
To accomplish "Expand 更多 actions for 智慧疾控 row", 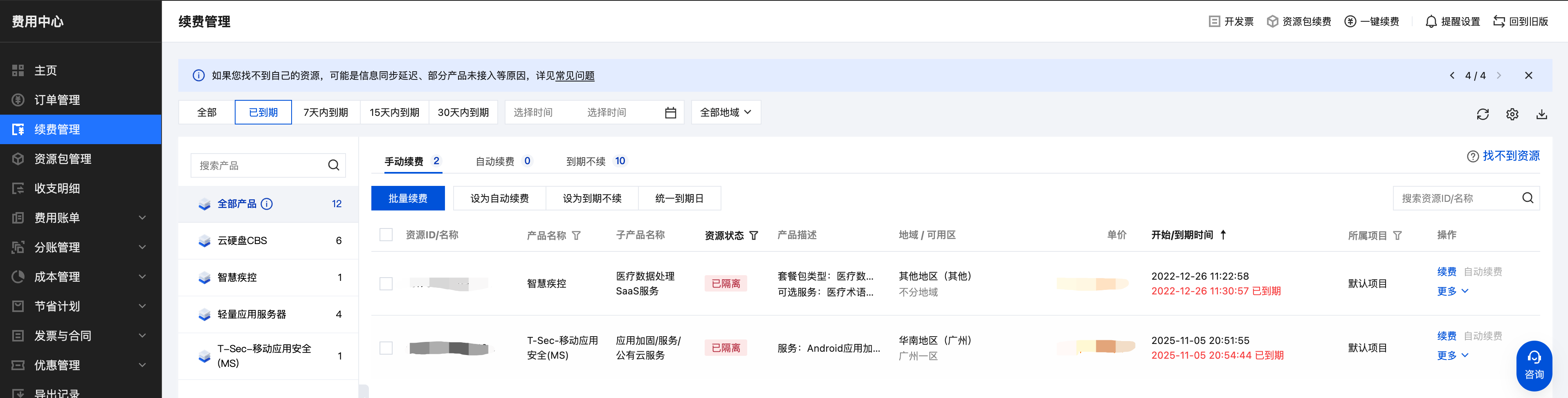I will click(1452, 292).
